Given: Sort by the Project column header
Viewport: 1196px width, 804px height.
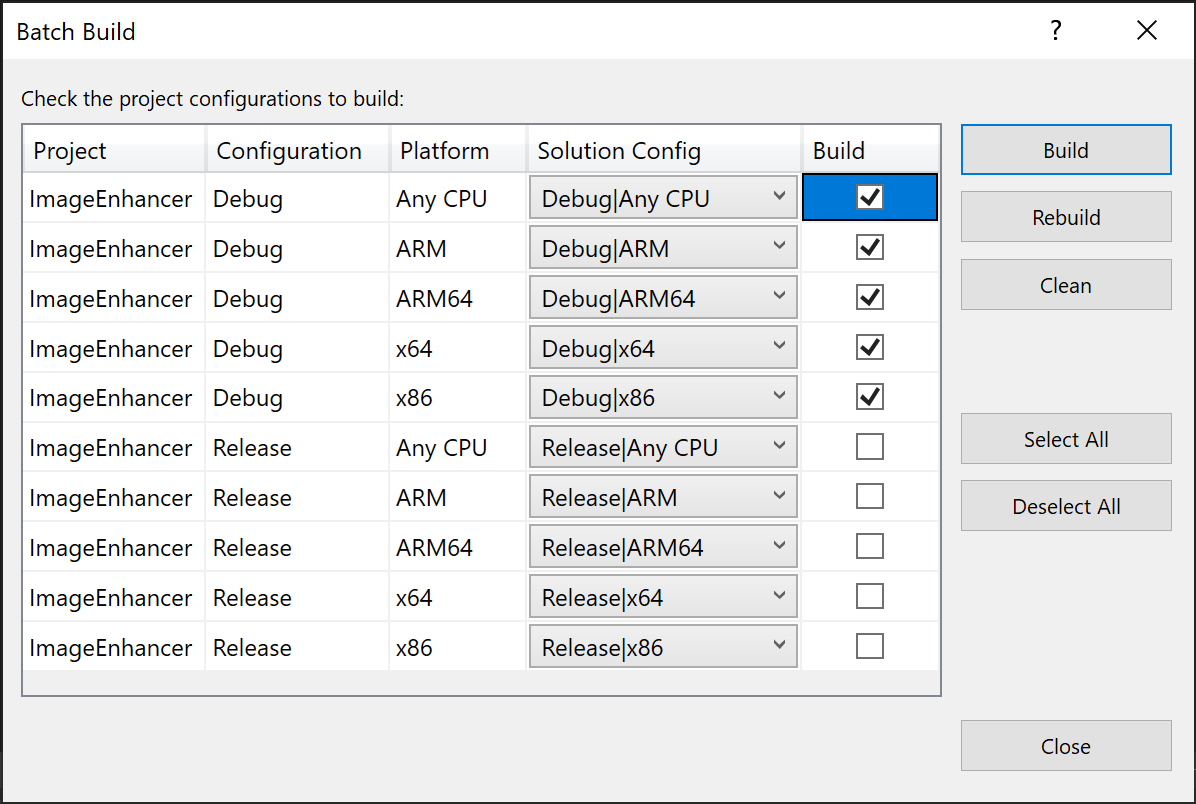Looking at the screenshot, I should [114, 151].
